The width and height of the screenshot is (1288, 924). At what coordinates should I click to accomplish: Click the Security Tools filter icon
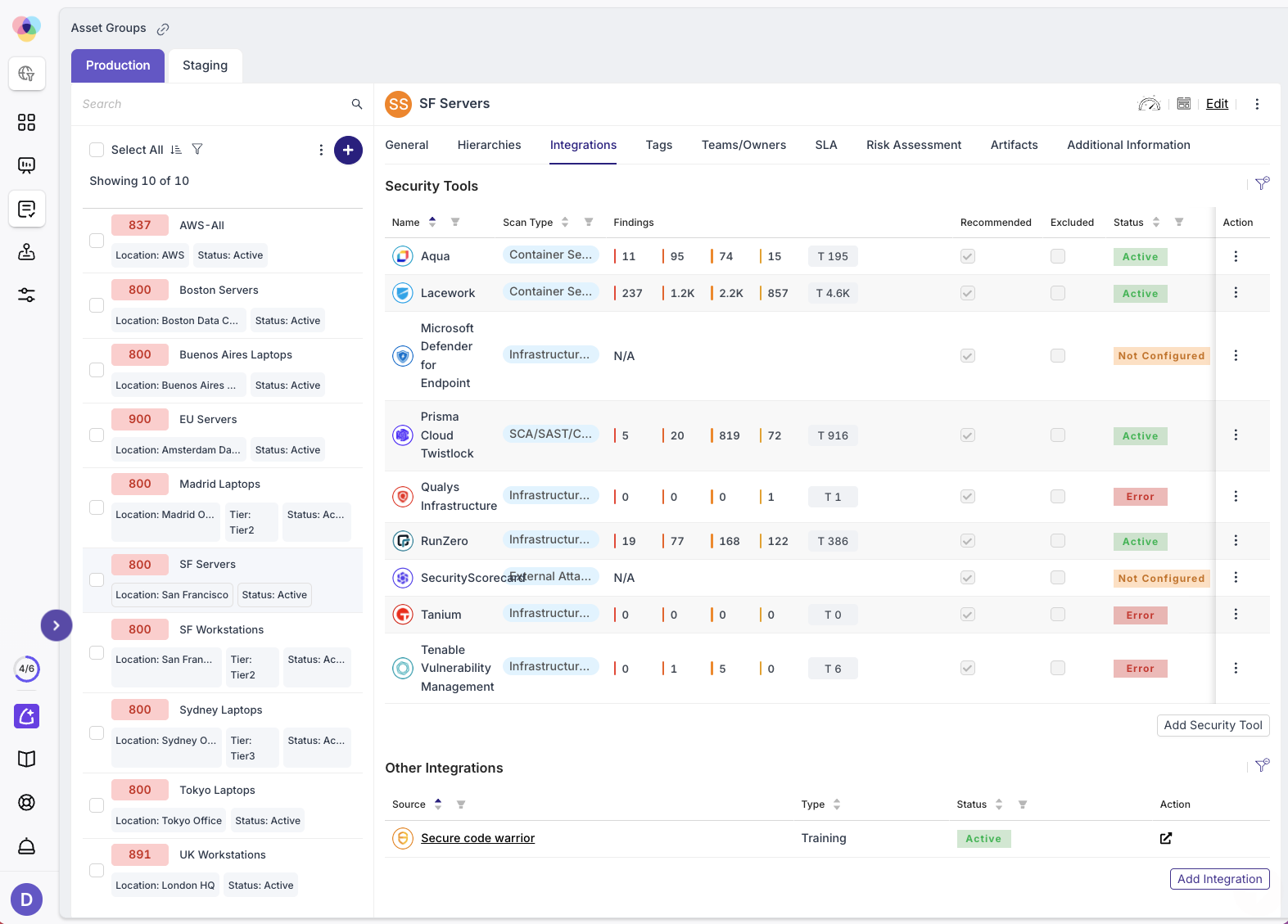[1262, 184]
